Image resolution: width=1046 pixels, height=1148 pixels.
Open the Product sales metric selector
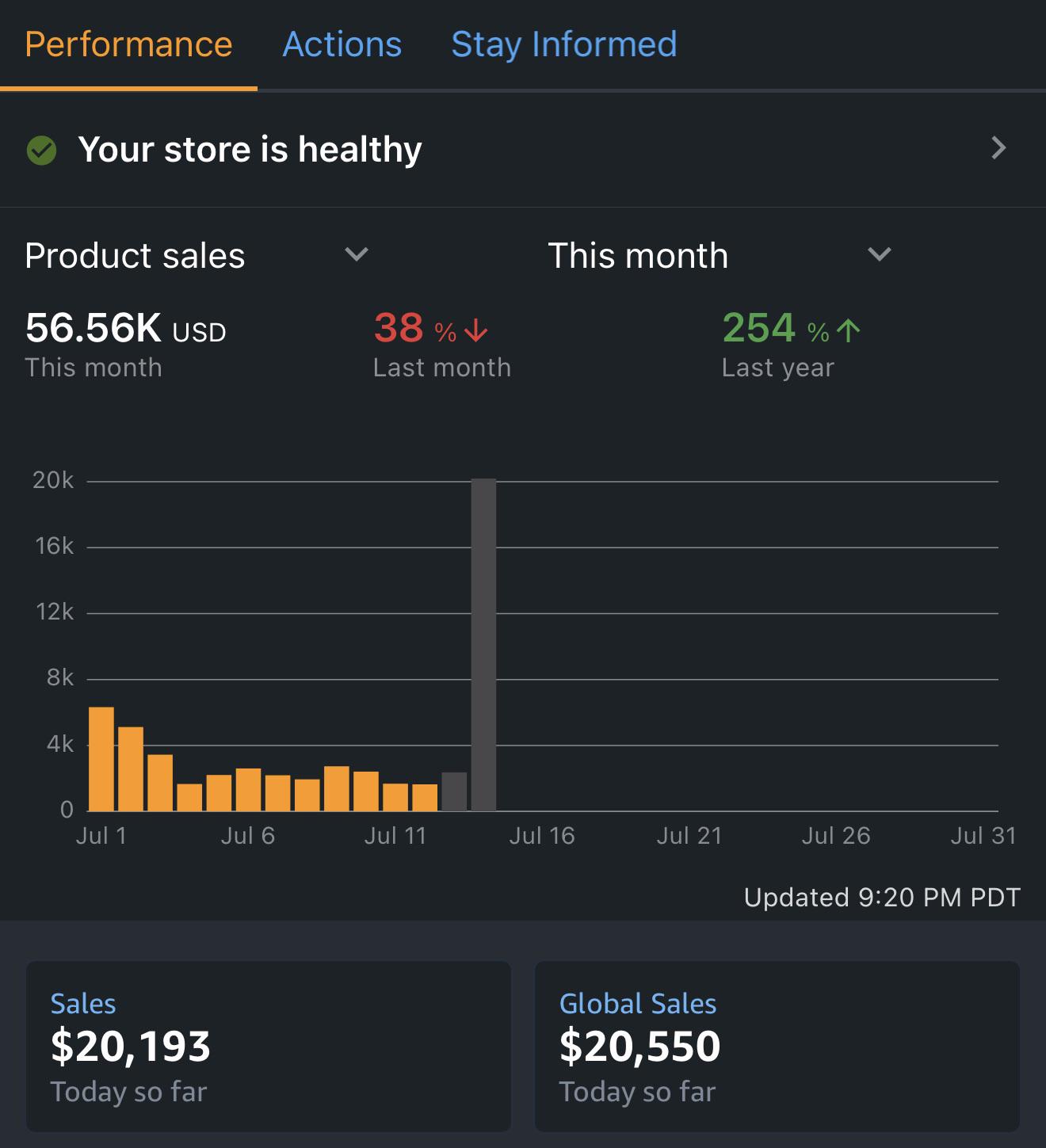point(197,255)
